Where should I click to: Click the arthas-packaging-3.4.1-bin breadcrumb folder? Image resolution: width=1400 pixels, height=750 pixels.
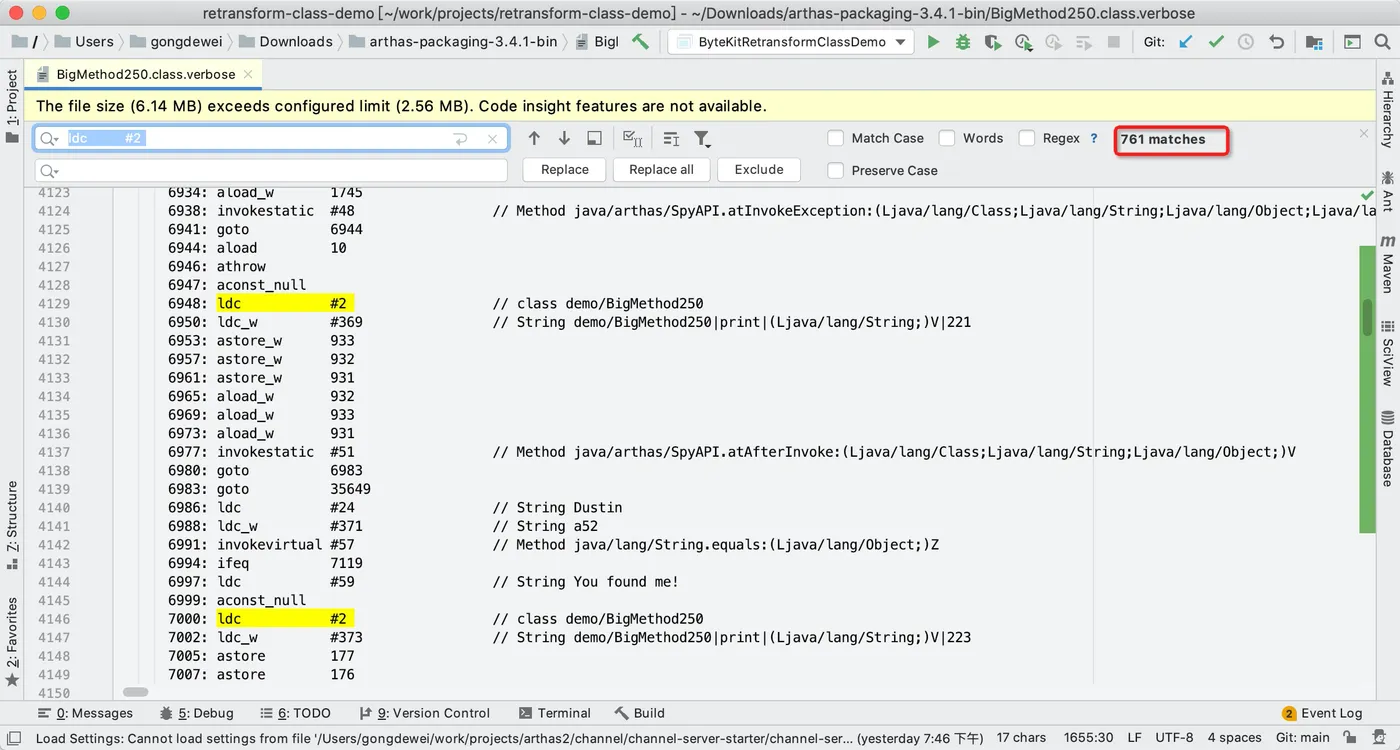(453, 42)
